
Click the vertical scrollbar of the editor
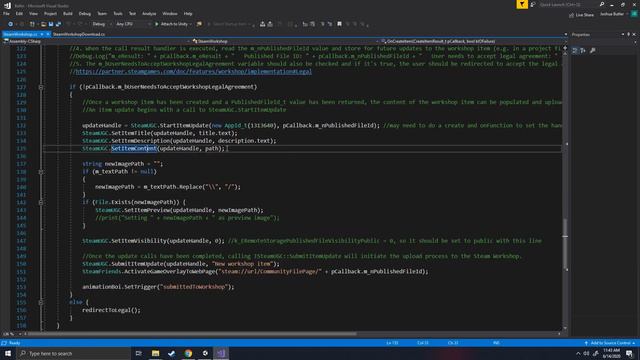click(x=565, y=188)
